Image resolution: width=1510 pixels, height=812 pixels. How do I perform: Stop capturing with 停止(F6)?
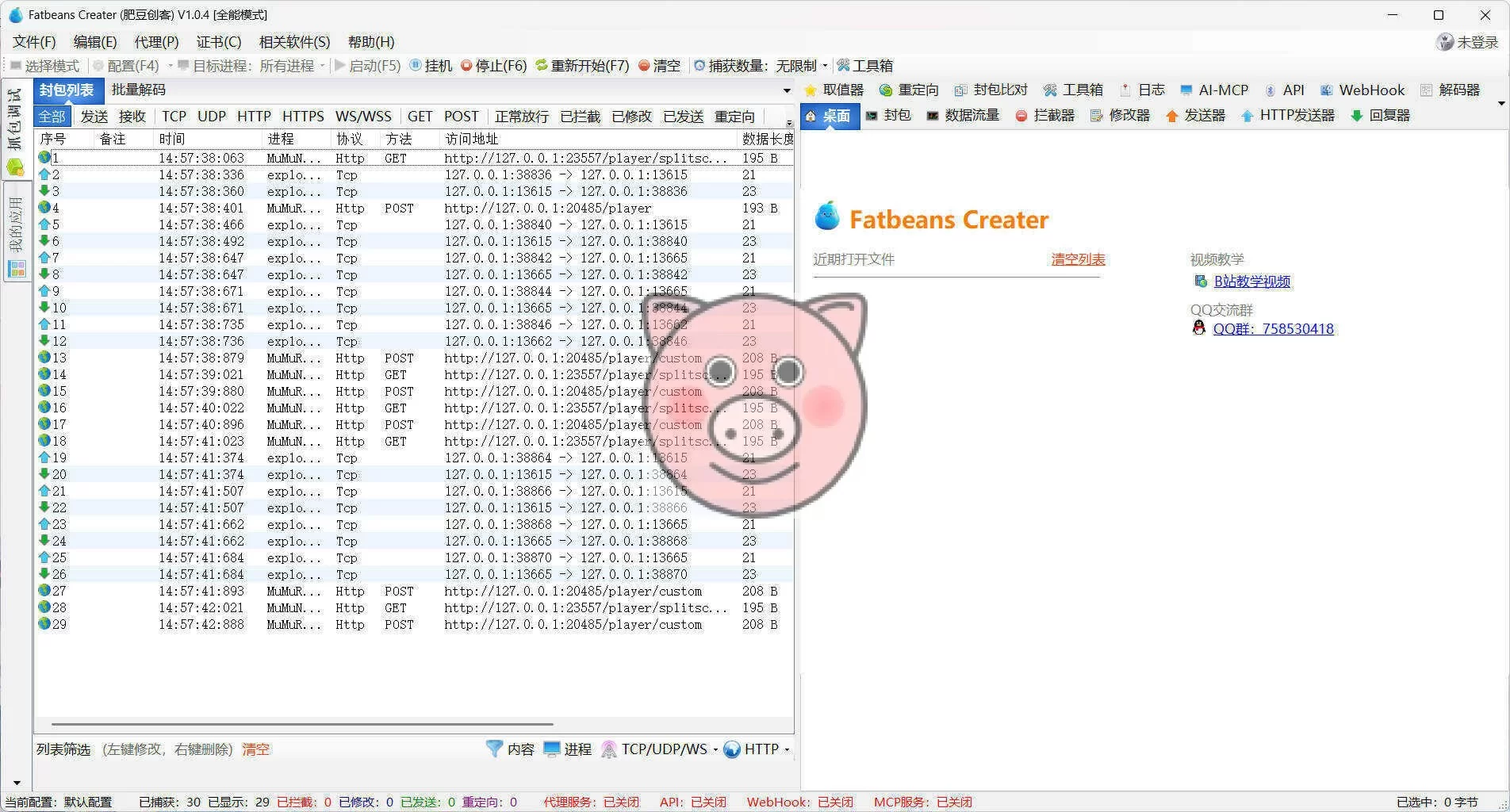coord(493,66)
